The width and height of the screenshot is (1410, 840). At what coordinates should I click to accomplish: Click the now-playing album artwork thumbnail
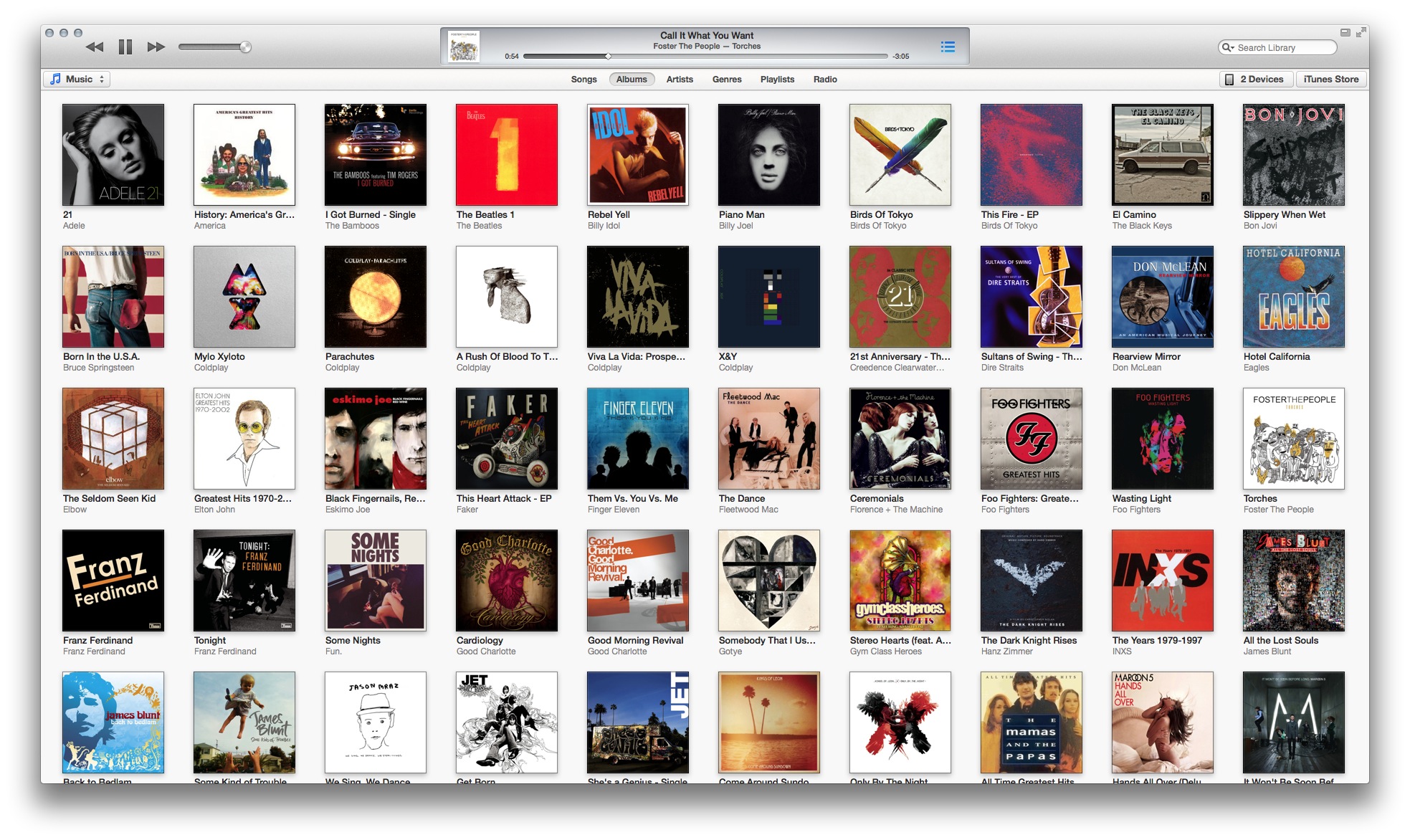(x=464, y=47)
